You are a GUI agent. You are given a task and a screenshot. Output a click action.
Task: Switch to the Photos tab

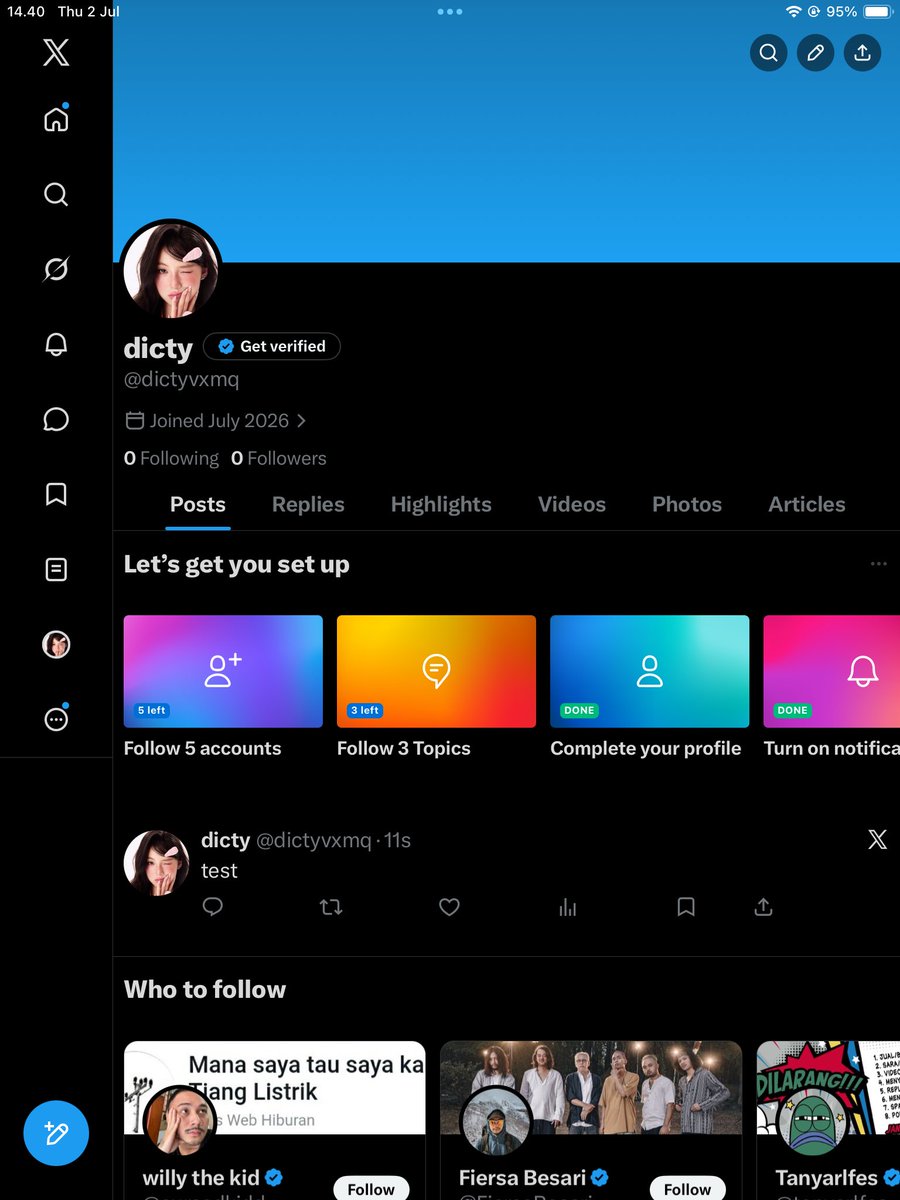pos(687,504)
